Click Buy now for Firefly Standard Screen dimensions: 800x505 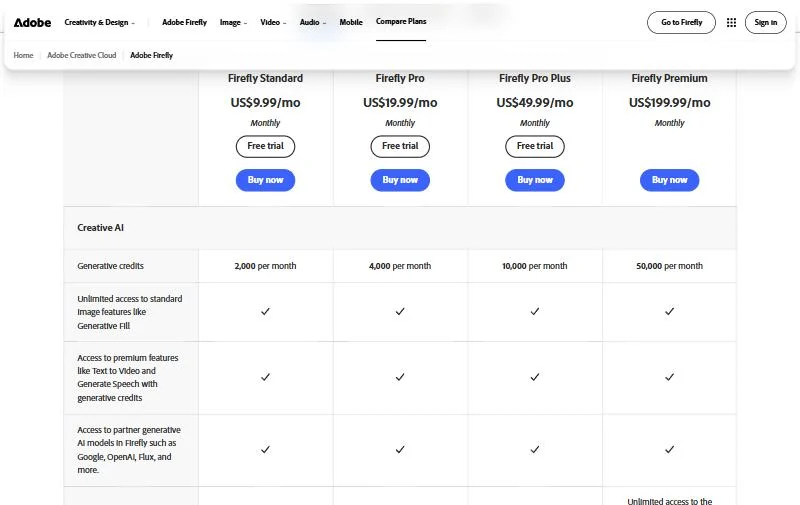click(x=265, y=180)
